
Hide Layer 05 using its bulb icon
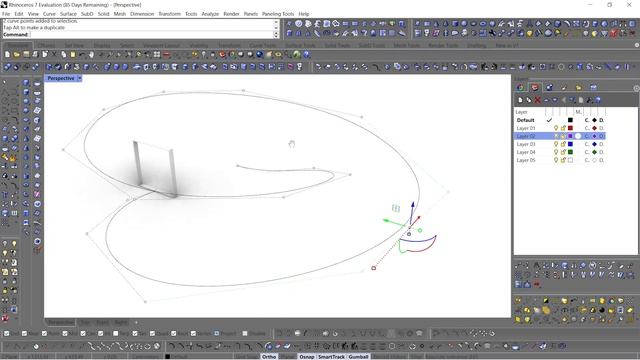[556, 160]
